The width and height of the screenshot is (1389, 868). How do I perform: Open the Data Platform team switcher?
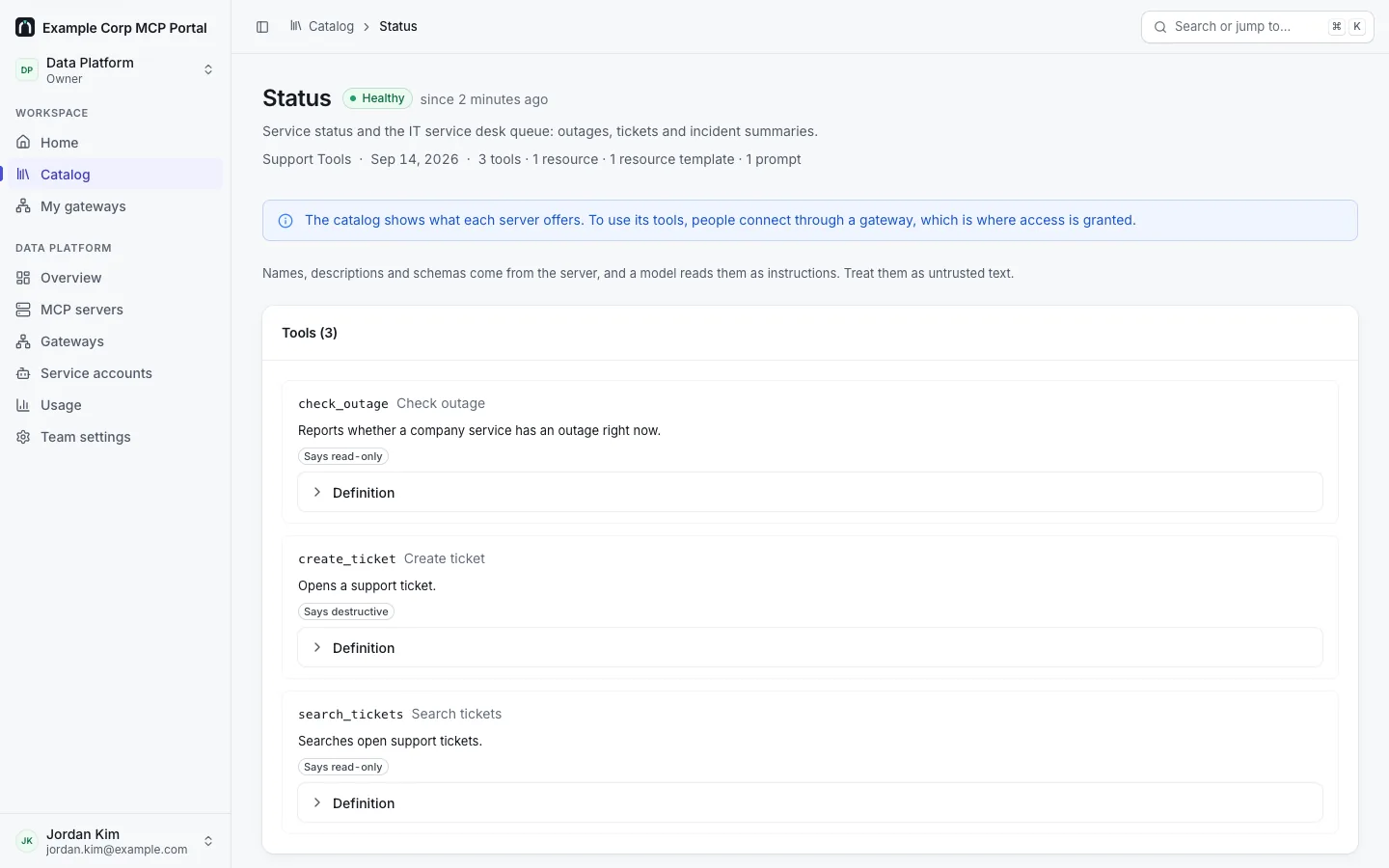tap(116, 69)
